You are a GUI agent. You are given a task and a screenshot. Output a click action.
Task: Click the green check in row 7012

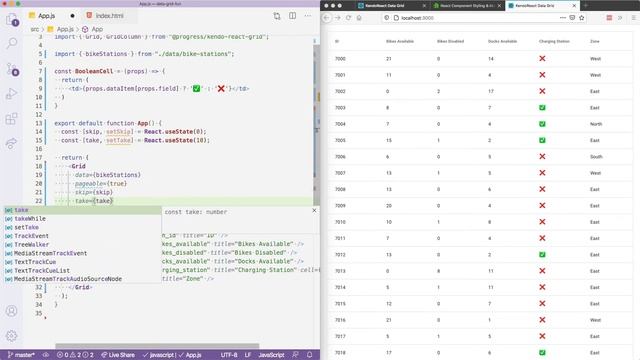point(542,255)
